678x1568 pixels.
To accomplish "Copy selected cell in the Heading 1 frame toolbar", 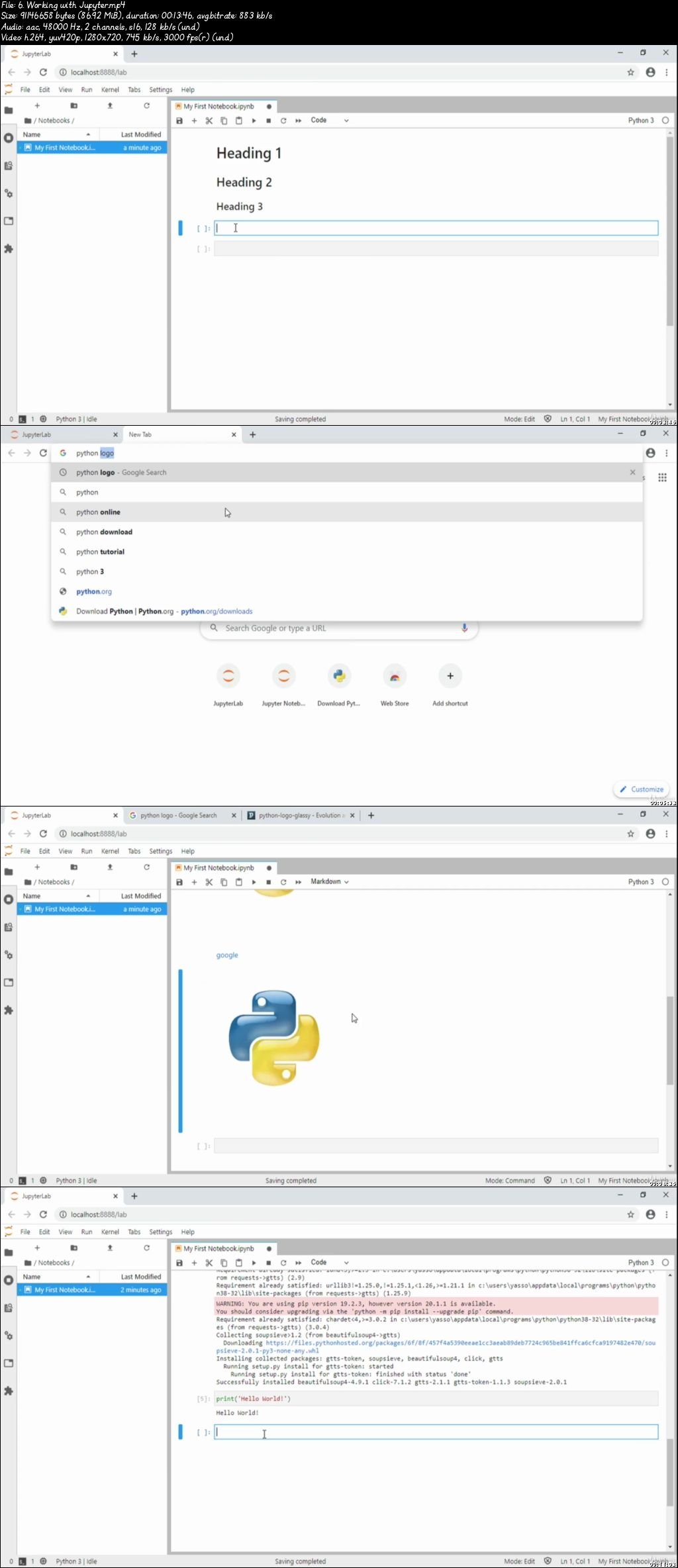I will click(x=224, y=121).
